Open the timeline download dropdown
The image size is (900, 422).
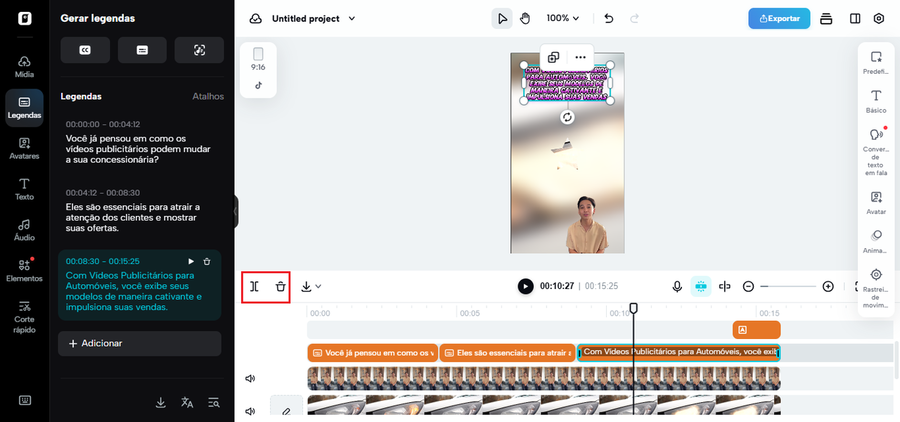(311, 286)
